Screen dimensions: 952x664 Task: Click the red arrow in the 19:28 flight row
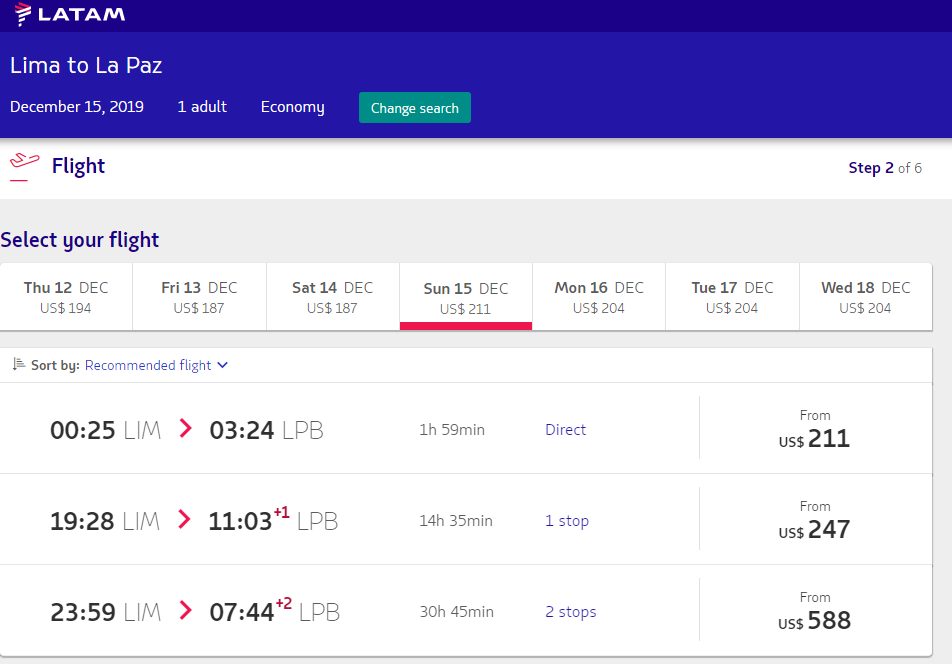coord(185,519)
